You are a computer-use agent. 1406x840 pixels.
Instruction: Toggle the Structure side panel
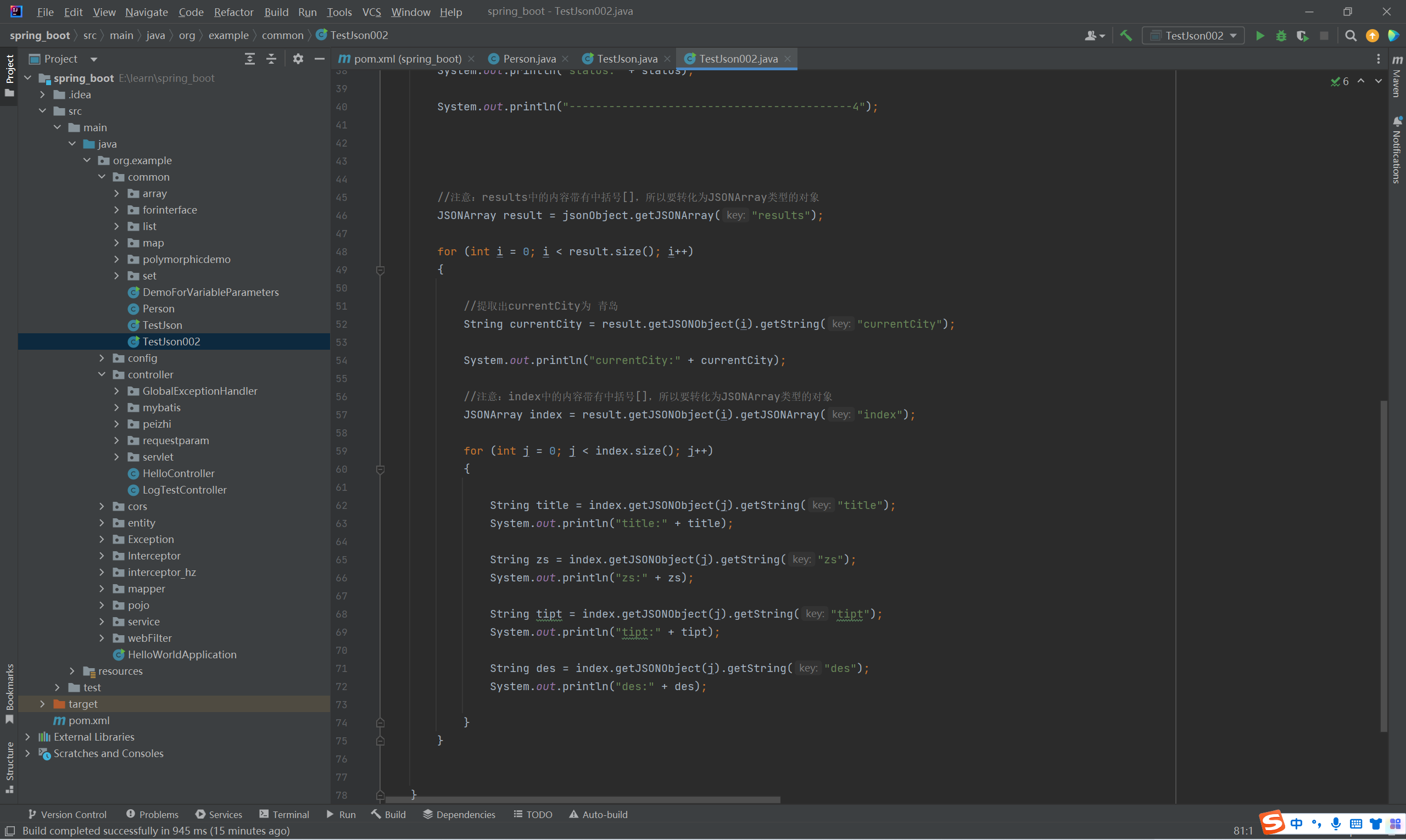pyautogui.click(x=10, y=766)
